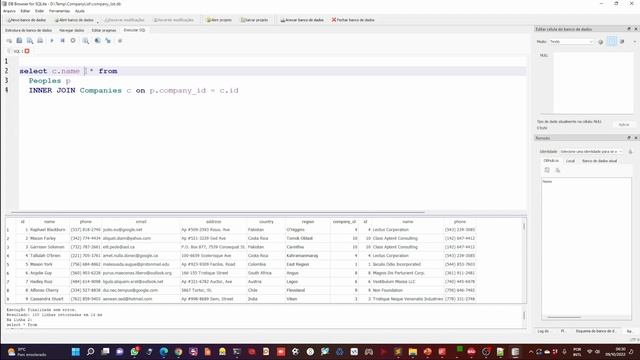Open the Identidade selection dropdown
This screenshot has width=640, height=360.
[x=591, y=151]
